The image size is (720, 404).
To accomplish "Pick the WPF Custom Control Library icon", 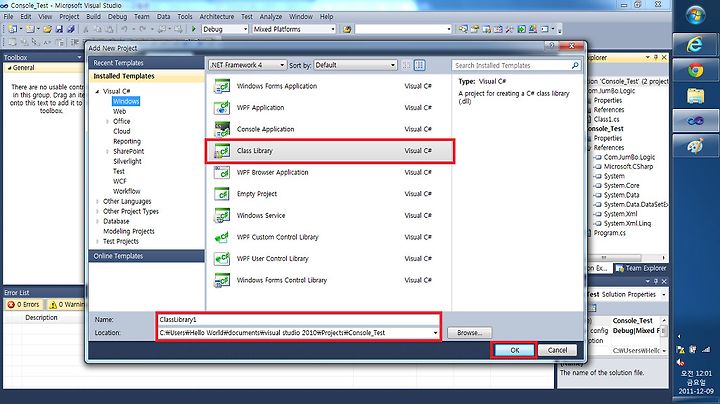I will coord(222,237).
